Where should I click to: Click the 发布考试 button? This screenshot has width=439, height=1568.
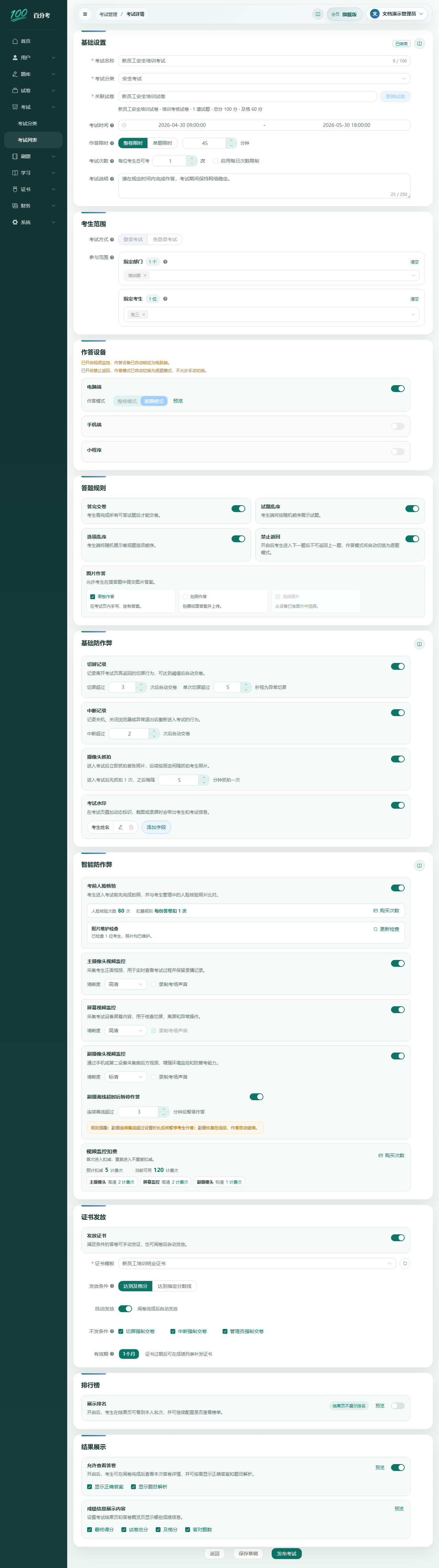286,1553
